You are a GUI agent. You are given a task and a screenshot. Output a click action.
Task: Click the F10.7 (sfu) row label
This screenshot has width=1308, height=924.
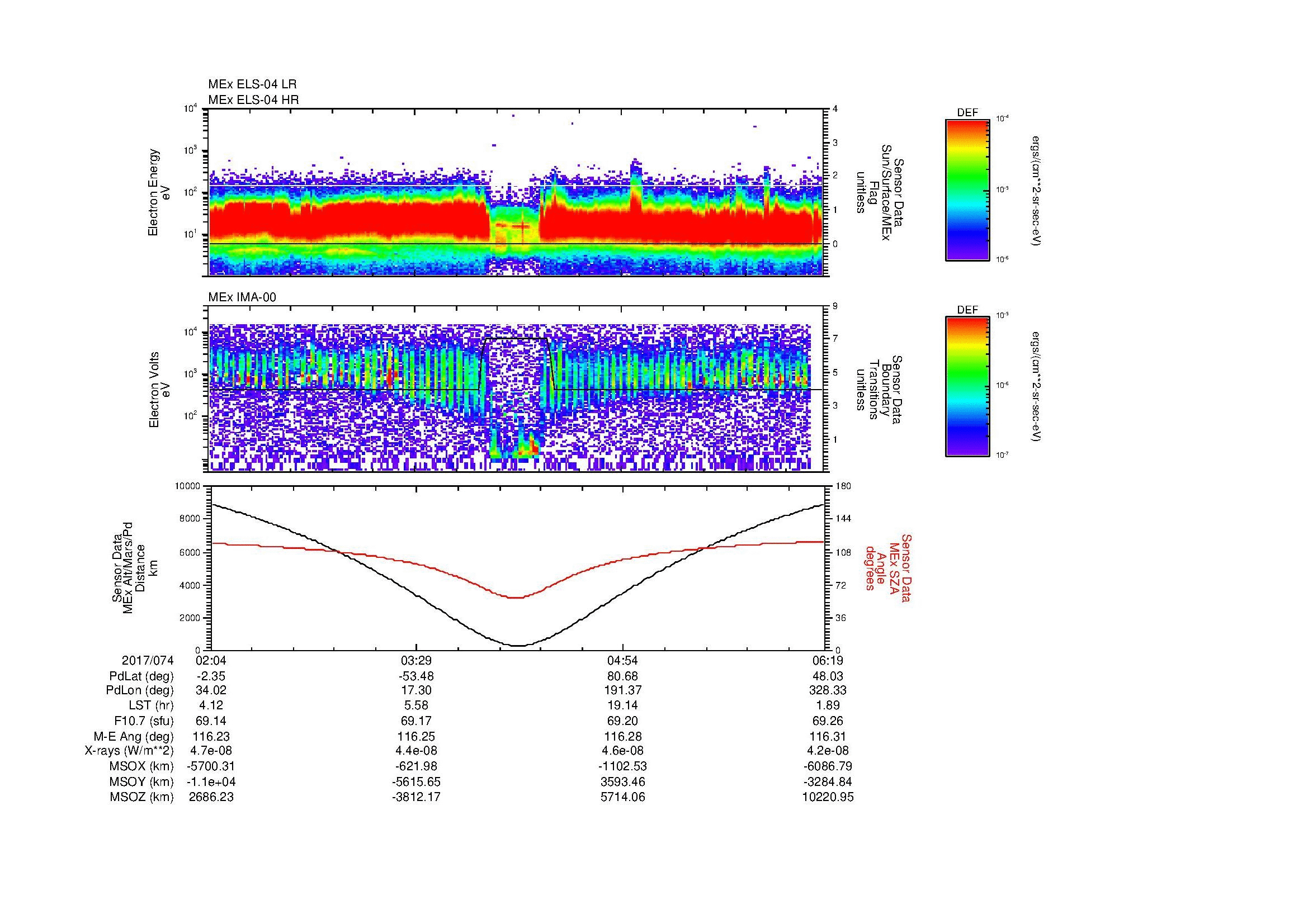coord(144,721)
